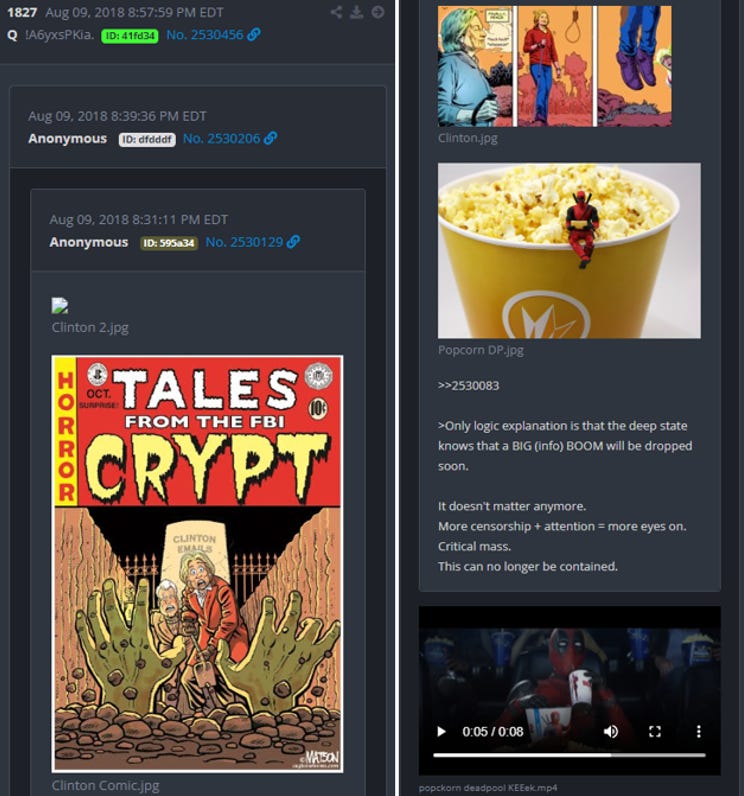Open the Popcorn DP.jpg image
Image resolution: width=744 pixels, height=796 pixels.
(569, 250)
